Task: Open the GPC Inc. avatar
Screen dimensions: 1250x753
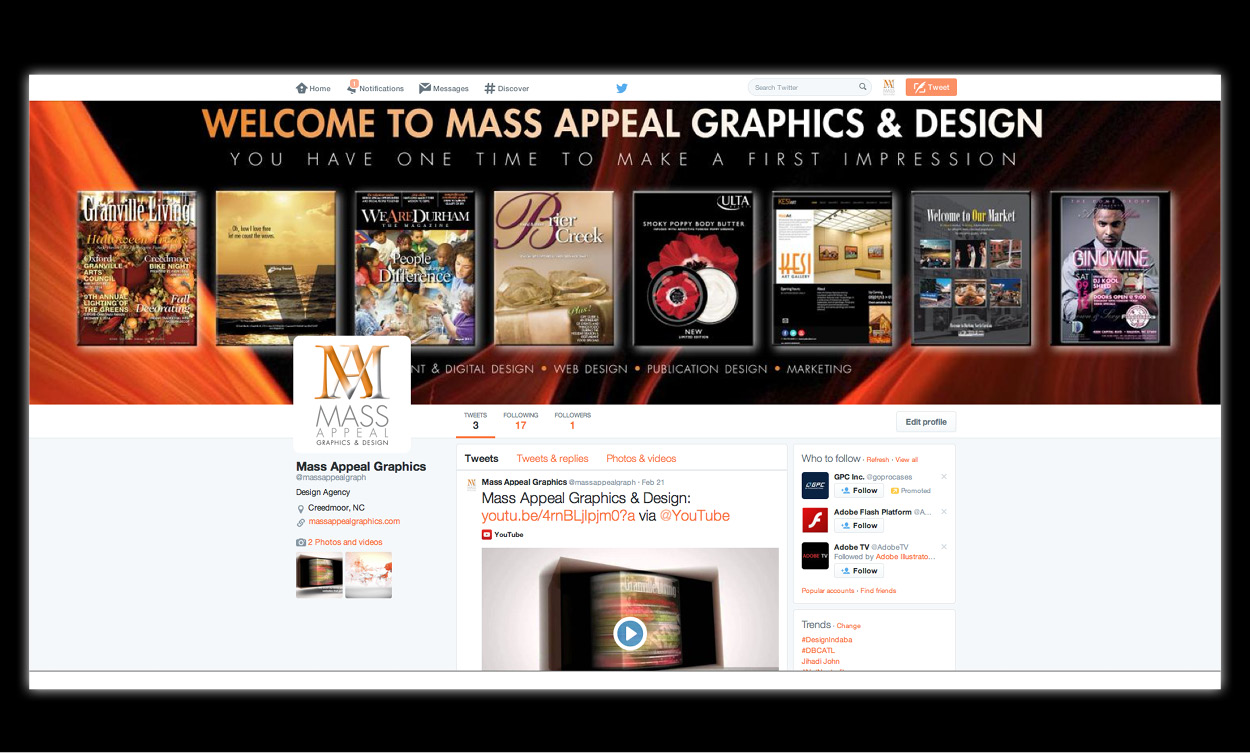Action: pyautogui.click(x=815, y=485)
